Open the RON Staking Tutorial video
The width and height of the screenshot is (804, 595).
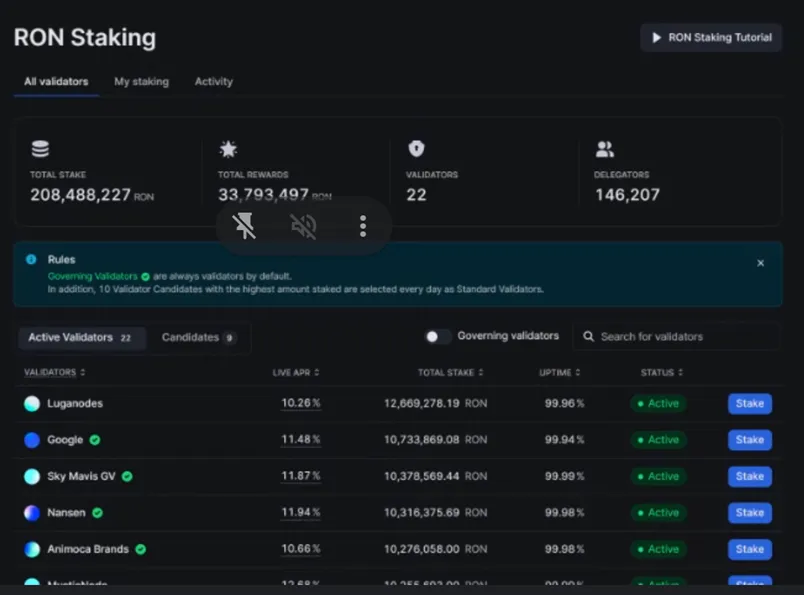pyautogui.click(x=711, y=37)
